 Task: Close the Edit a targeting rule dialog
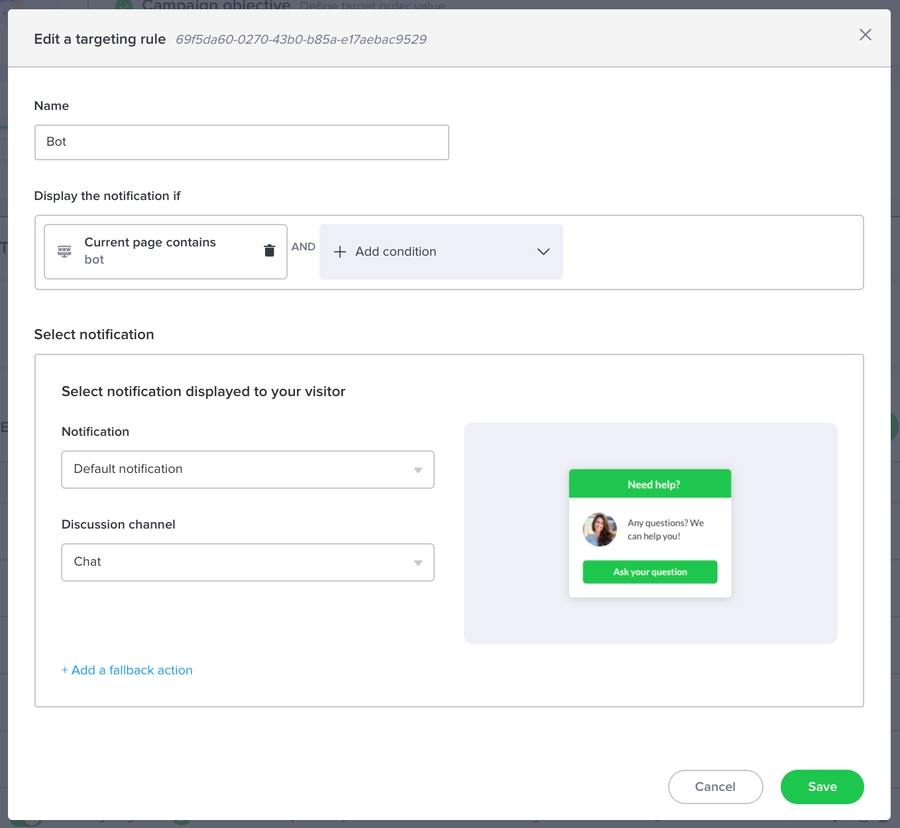click(865, 34)
